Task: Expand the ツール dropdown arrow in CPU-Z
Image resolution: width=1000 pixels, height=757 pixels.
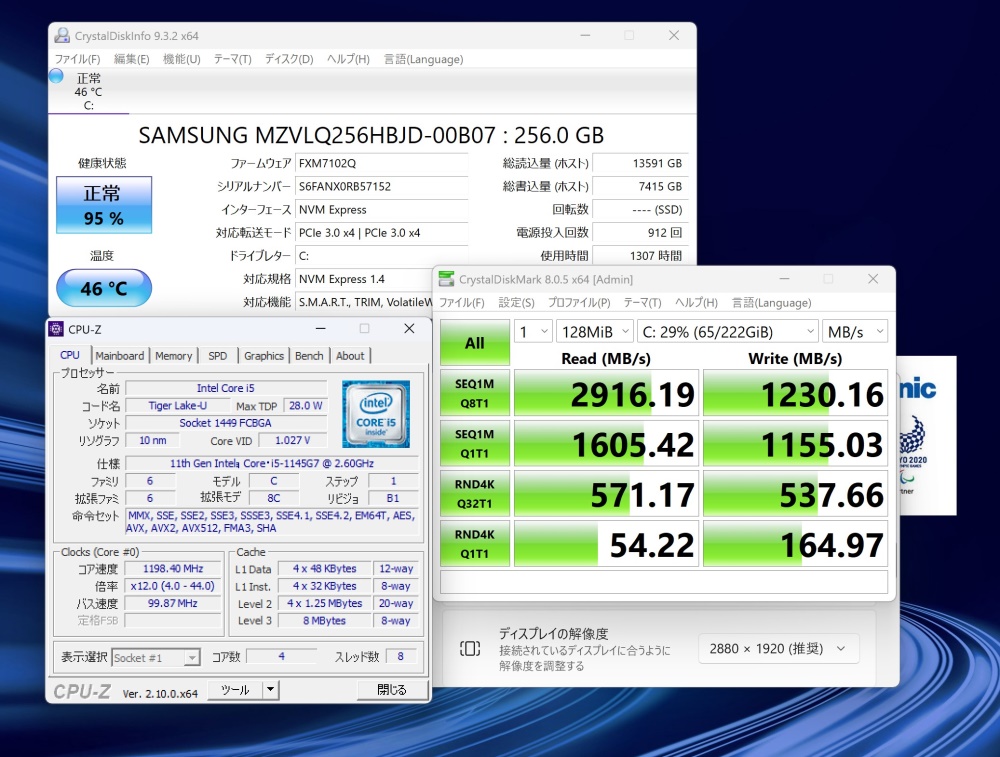Action: click(x=271, y=689)
